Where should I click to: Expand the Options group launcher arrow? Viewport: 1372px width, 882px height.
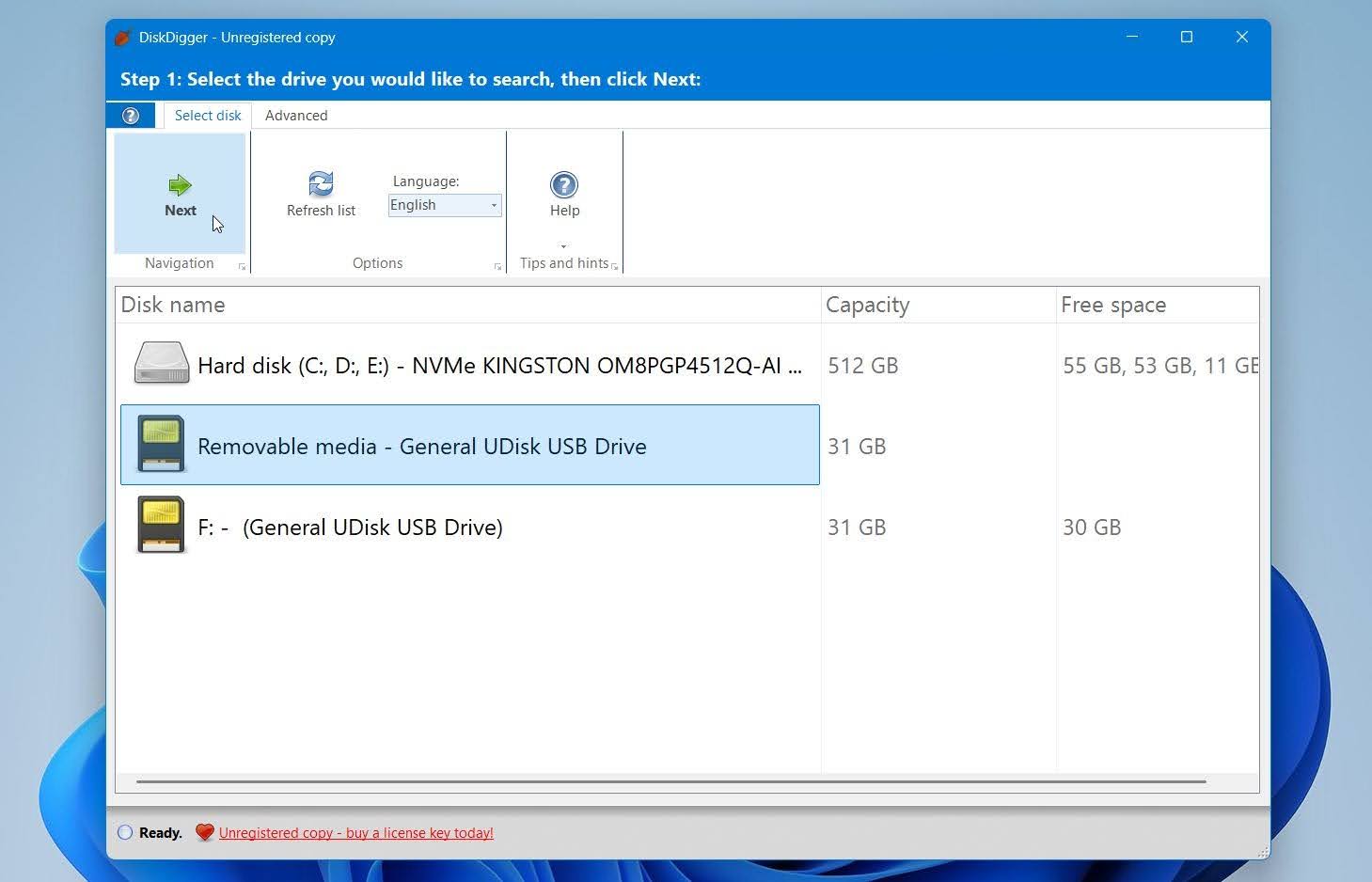pyautogui.click(x=497, y=267)
